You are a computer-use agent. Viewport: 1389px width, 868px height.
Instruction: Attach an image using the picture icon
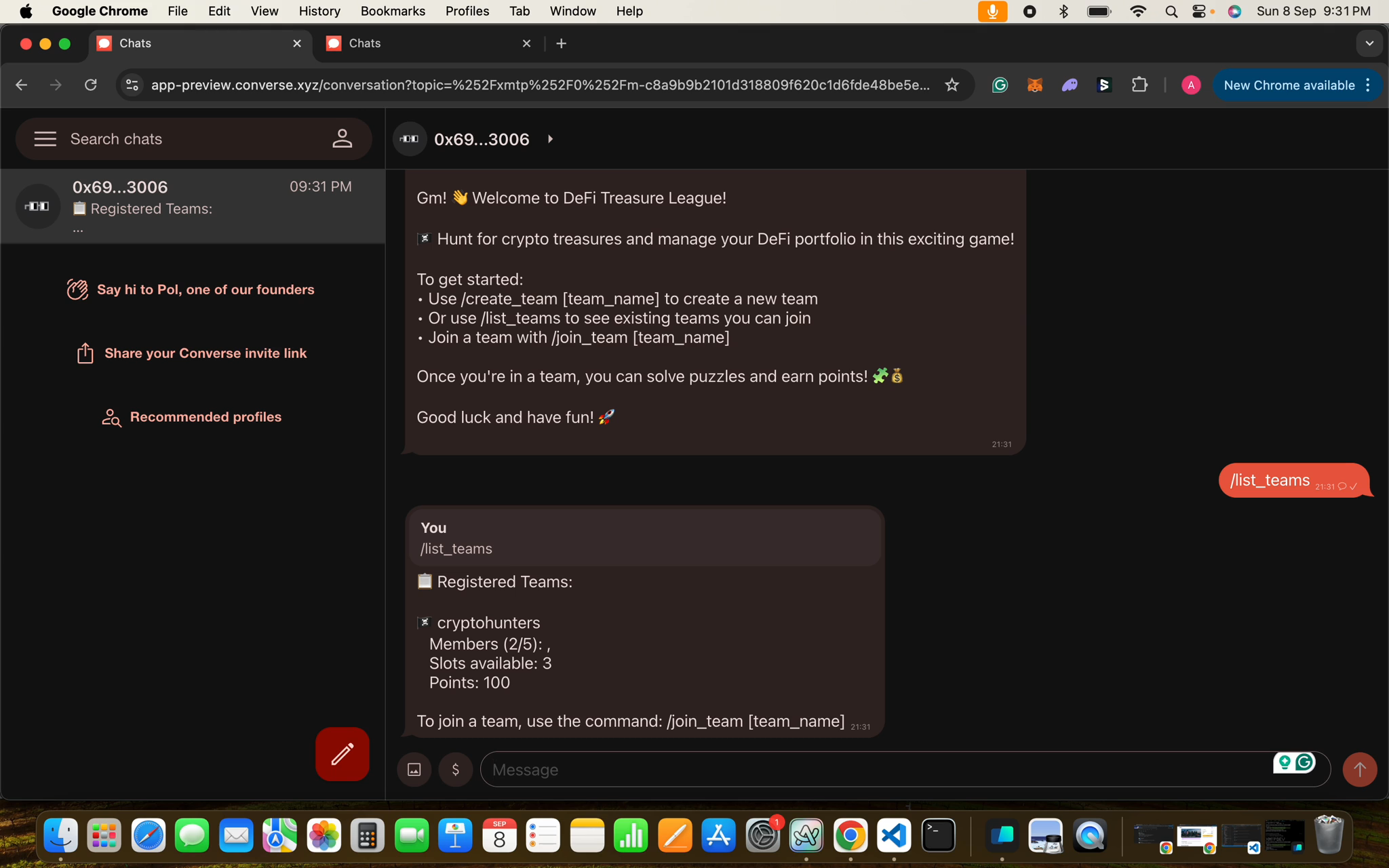pos(414,770)
